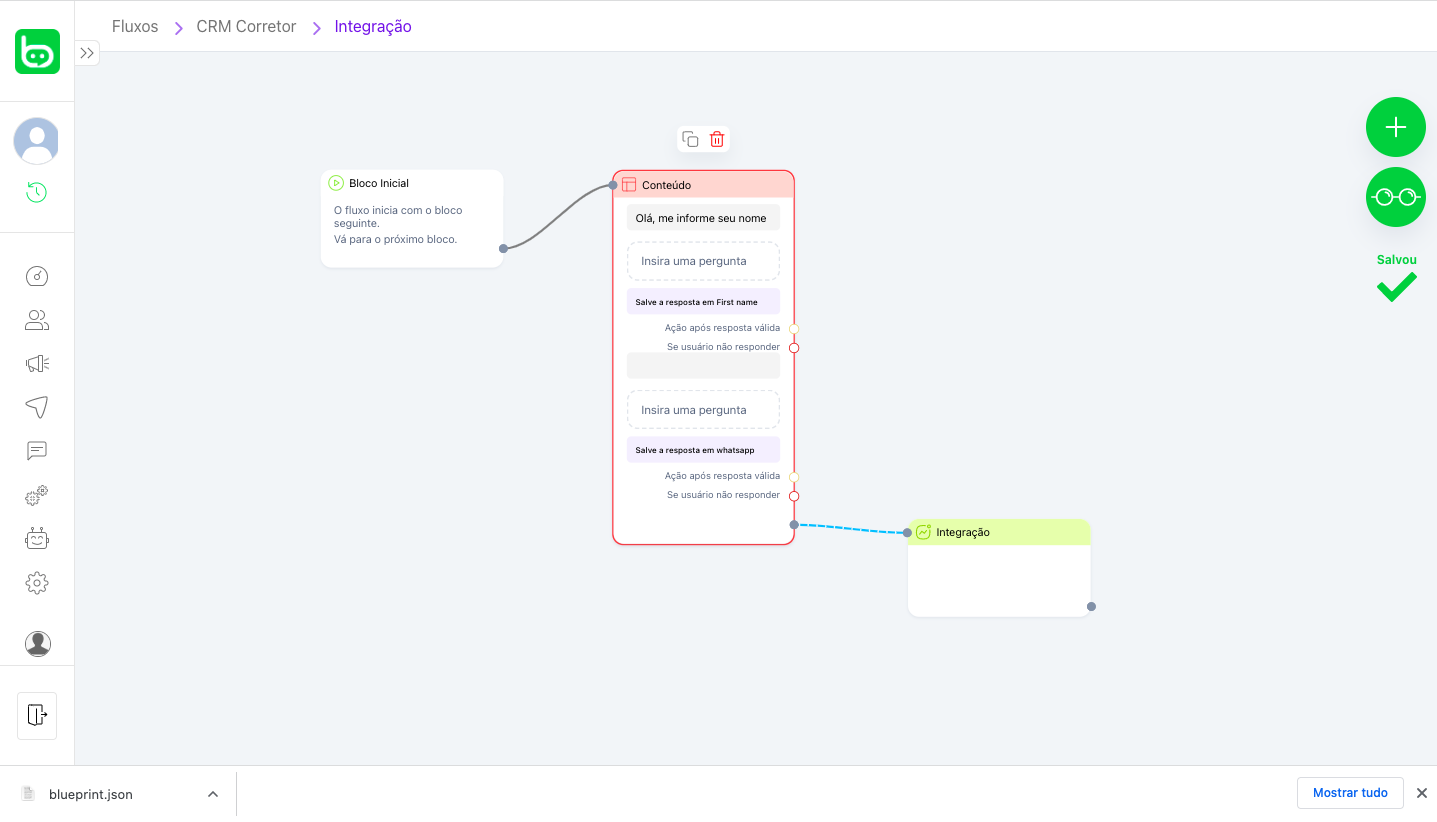The image size is (1437, 822).
Task: Click the duplicate block icon above Conteúdo
Action: [x=690, y=139]
